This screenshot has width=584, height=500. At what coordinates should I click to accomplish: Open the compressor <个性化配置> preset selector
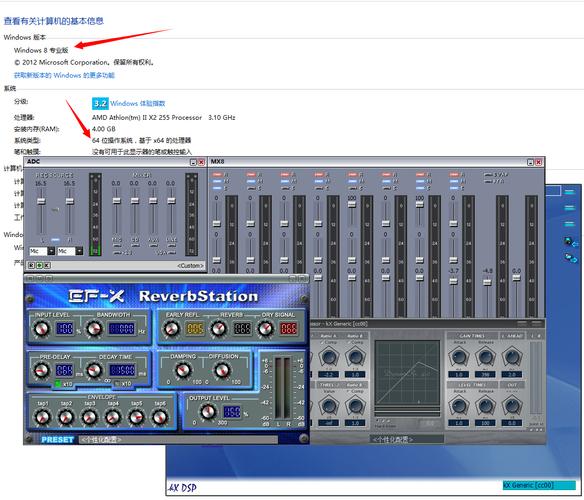pos(407,440)
